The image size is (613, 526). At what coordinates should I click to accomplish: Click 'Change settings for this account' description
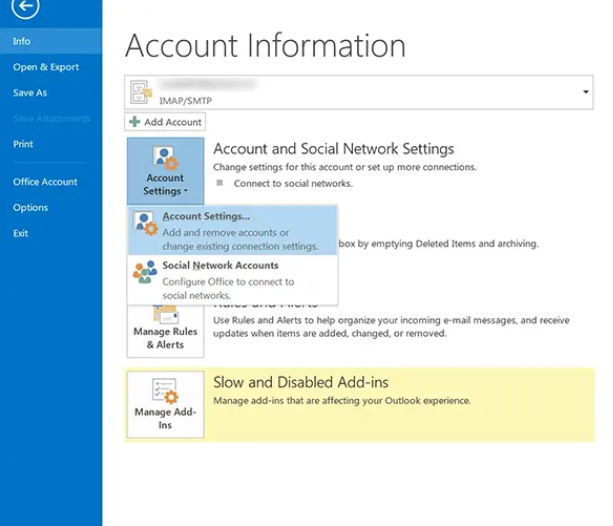coord(345,167)
